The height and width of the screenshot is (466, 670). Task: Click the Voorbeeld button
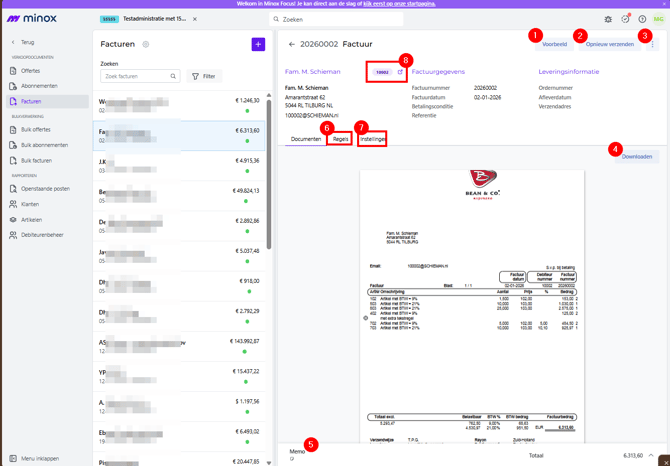point(554,44)
